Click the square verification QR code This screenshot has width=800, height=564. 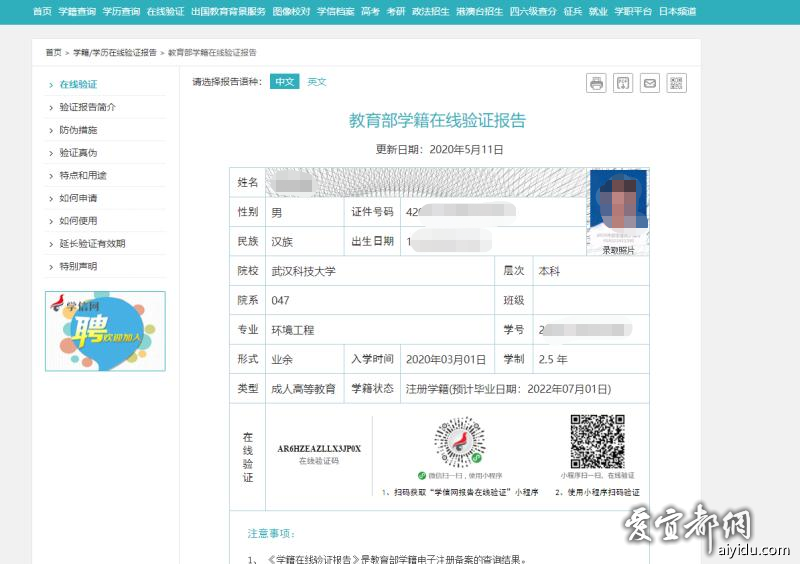coord(596,441)
